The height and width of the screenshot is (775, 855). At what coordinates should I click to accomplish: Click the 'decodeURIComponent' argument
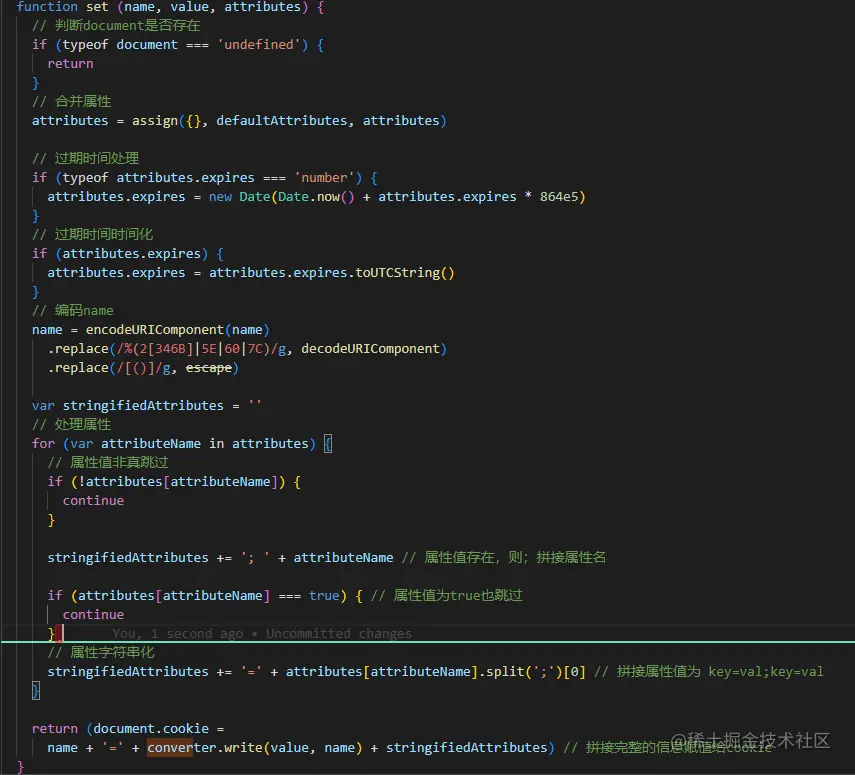click(370, 349)
